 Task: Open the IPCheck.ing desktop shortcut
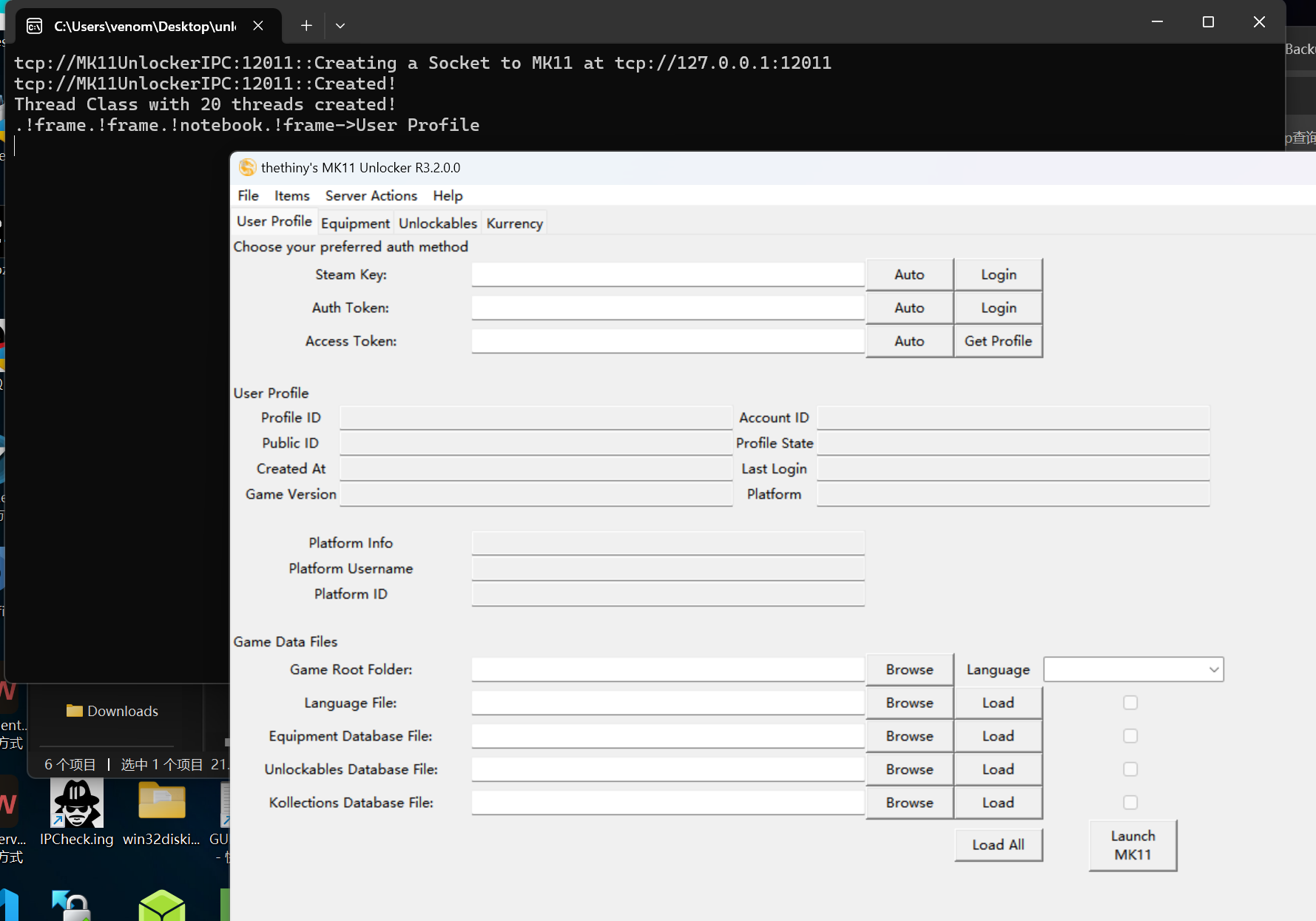coord(77,804)
